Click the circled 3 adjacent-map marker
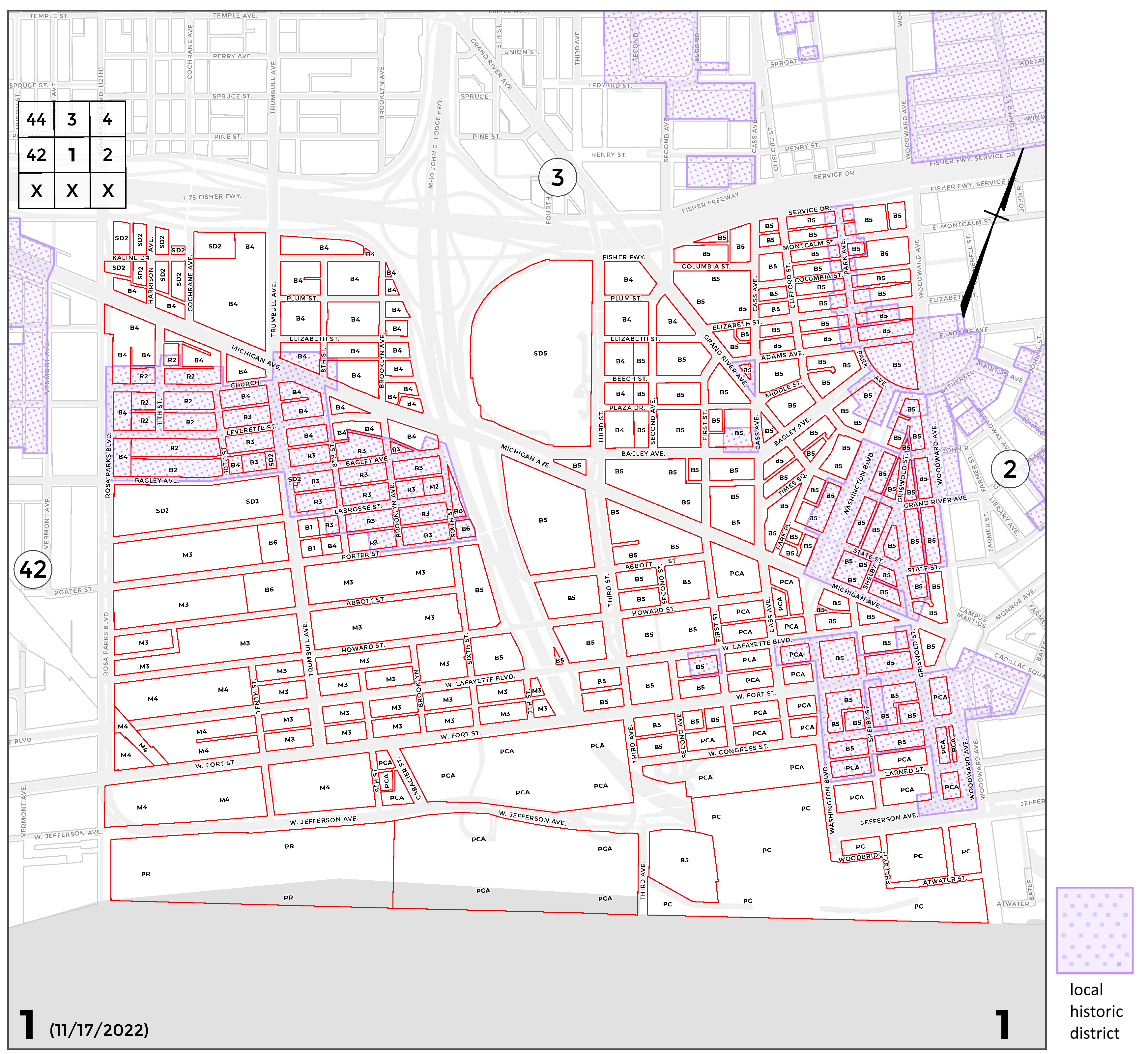 [x=557, y=177]
